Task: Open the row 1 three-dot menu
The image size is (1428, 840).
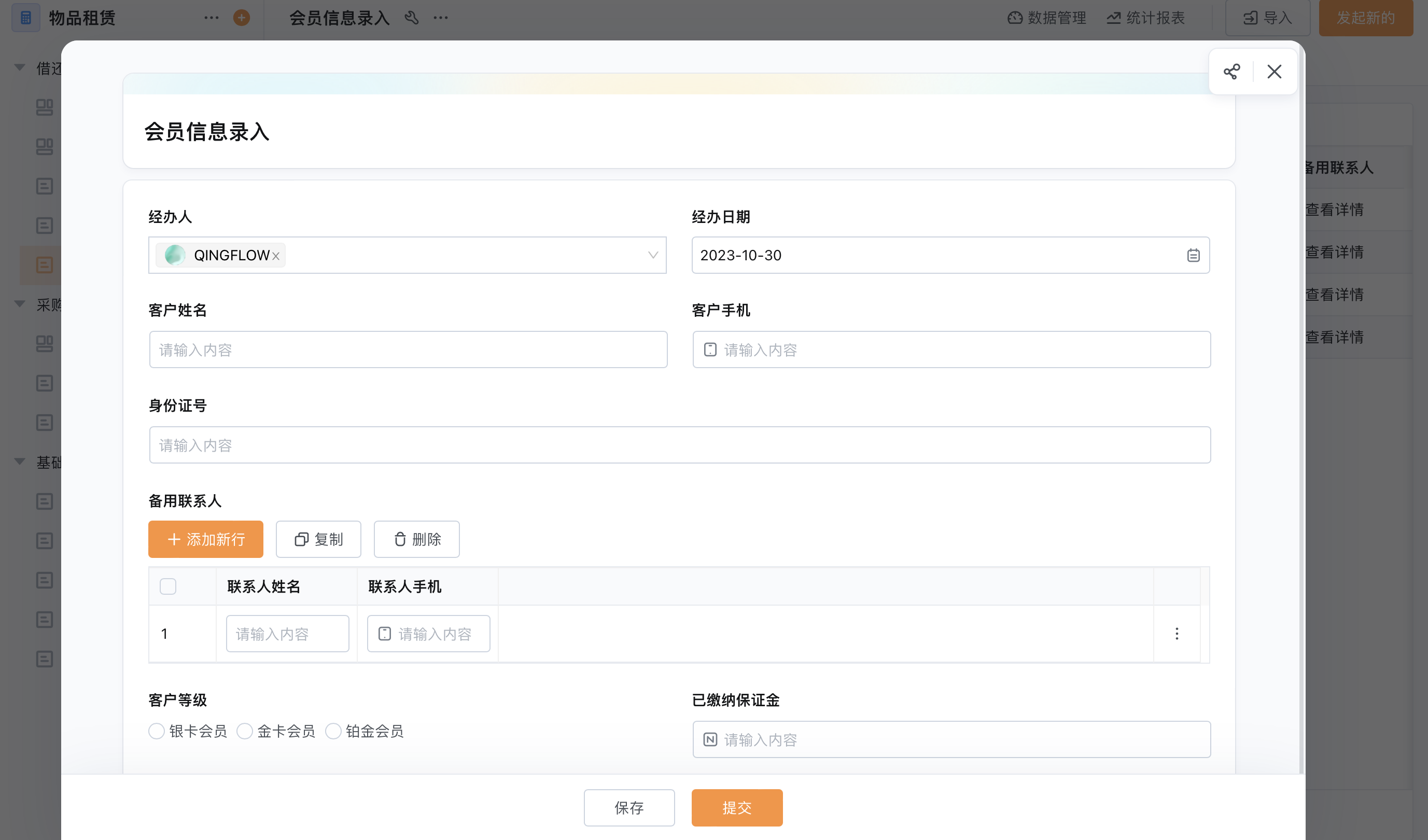Action: [1177, 634]
